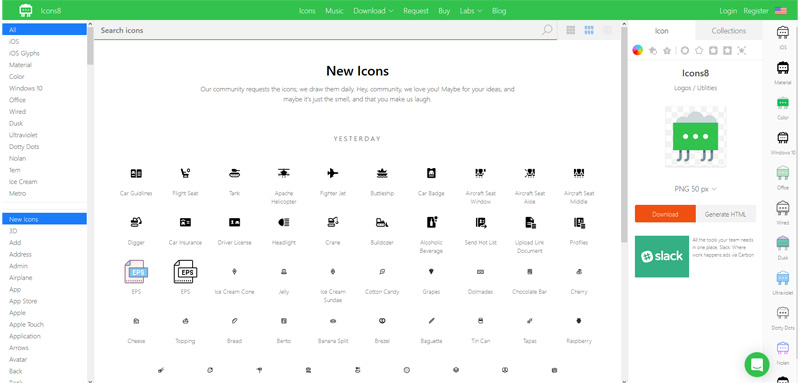Select the Tank icon
The width and height of the screenshot is (800, 383).
(234, 173)
